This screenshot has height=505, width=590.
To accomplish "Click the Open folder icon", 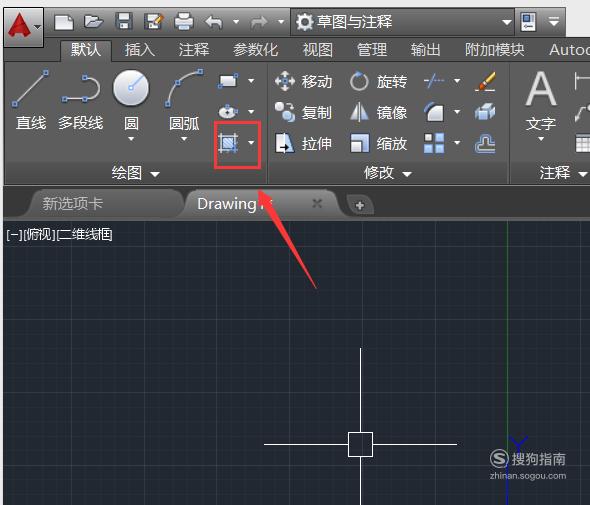I will tap(93, 22).
